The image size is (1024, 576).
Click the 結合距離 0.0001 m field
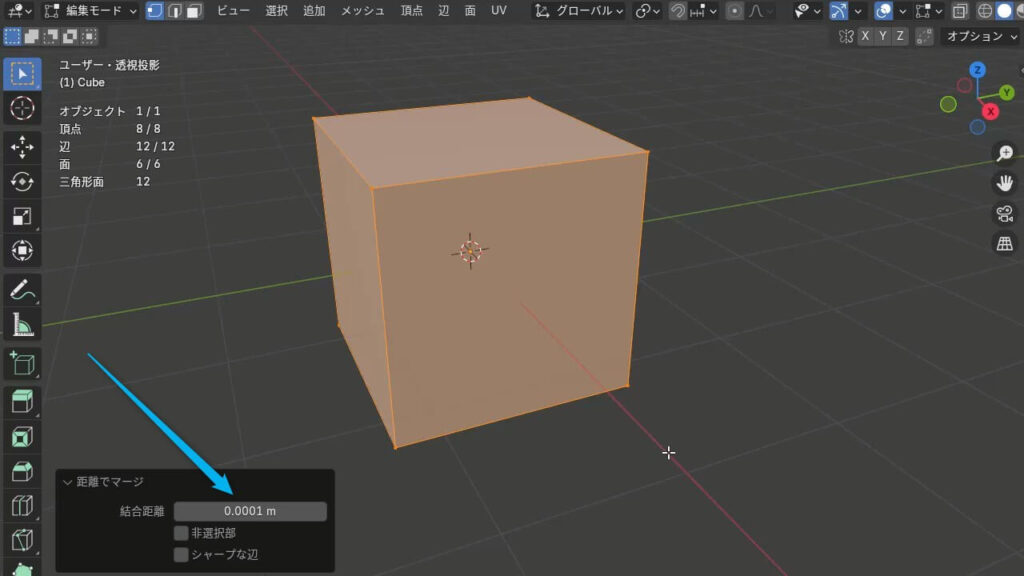point(250,511)
